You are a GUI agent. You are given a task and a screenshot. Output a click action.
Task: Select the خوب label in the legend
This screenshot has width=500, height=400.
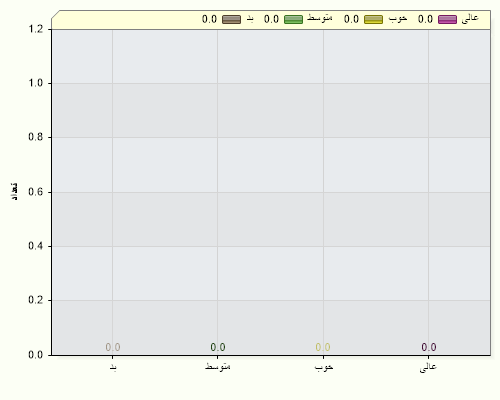point(398,19)
